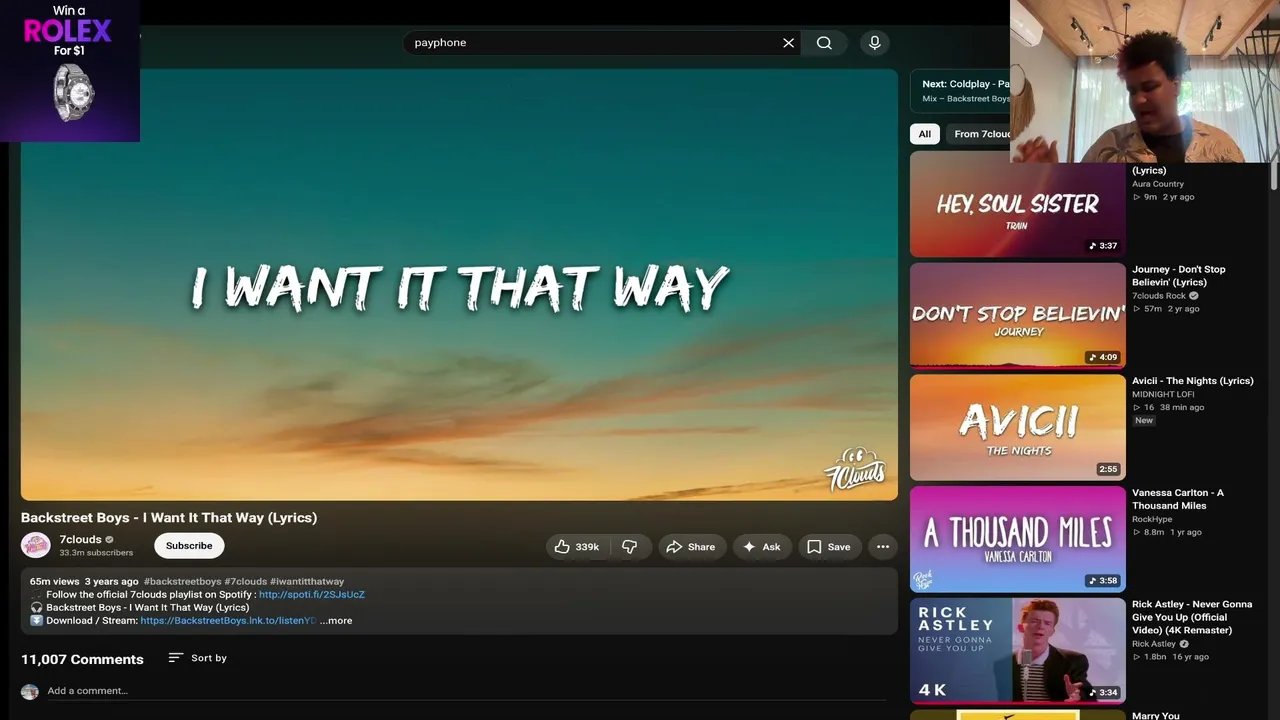This screenshot has width=1280, height=720.
Task: Subscribe to the 7clouds channel
Action: coord(189,546)
